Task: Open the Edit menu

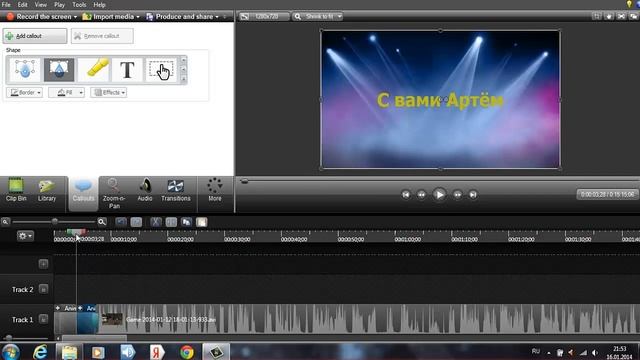Action: (x=22, y=5)
